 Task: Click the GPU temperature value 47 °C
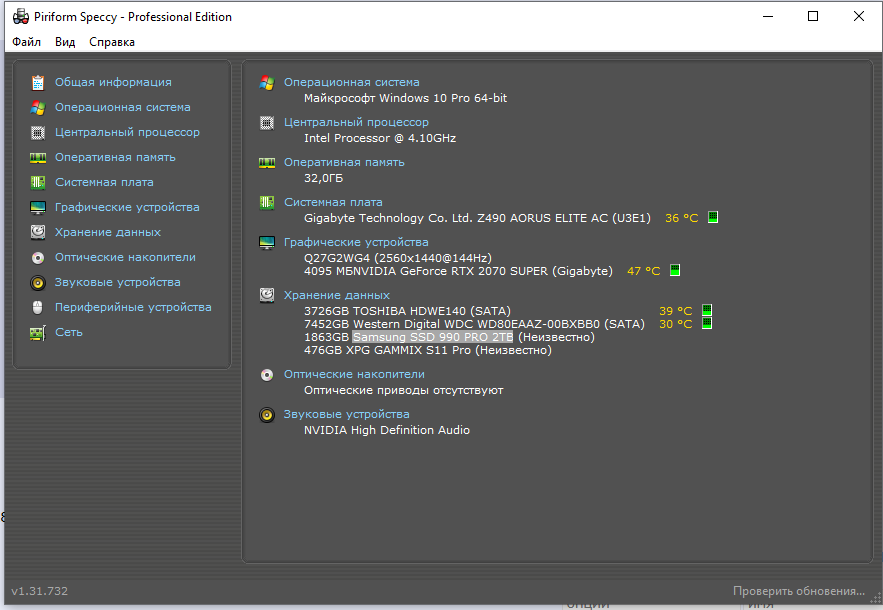tap(644, 271)
